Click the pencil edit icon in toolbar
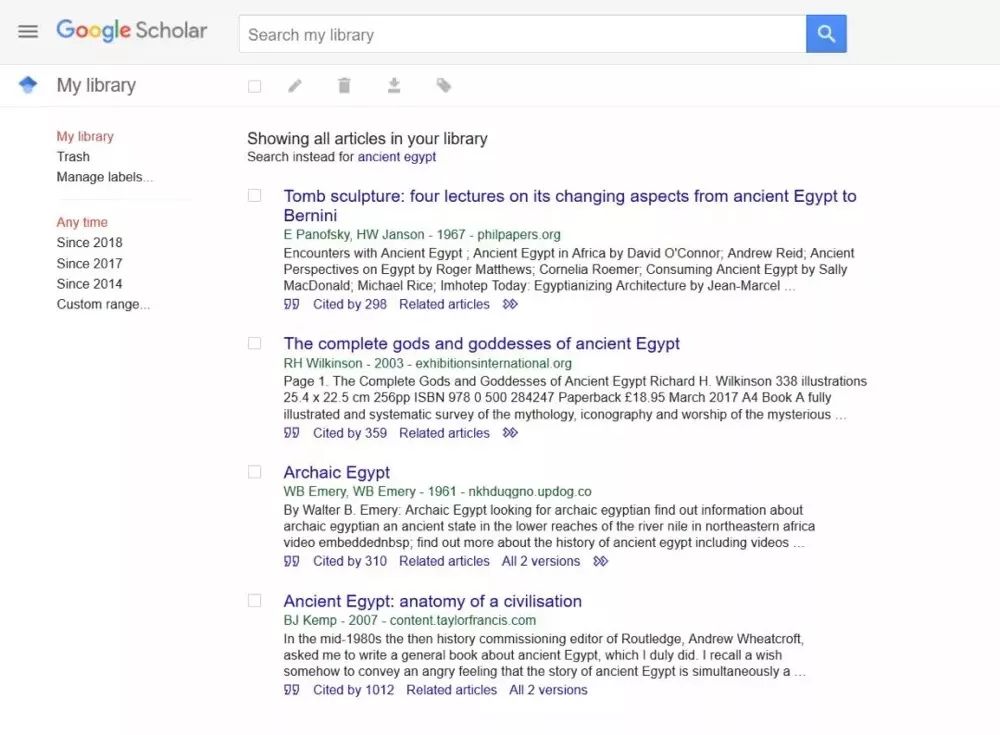 (295, 86)
